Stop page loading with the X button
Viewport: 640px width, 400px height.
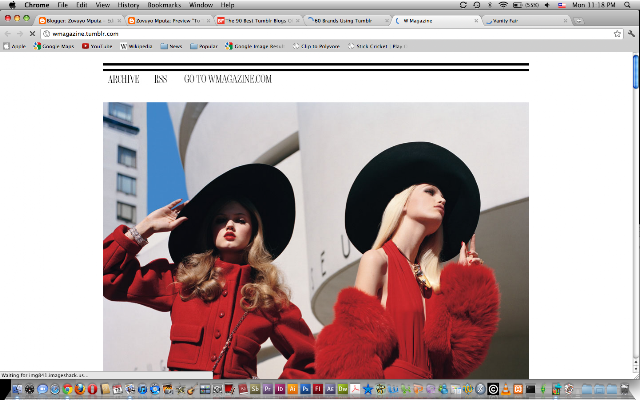point(32,34)
